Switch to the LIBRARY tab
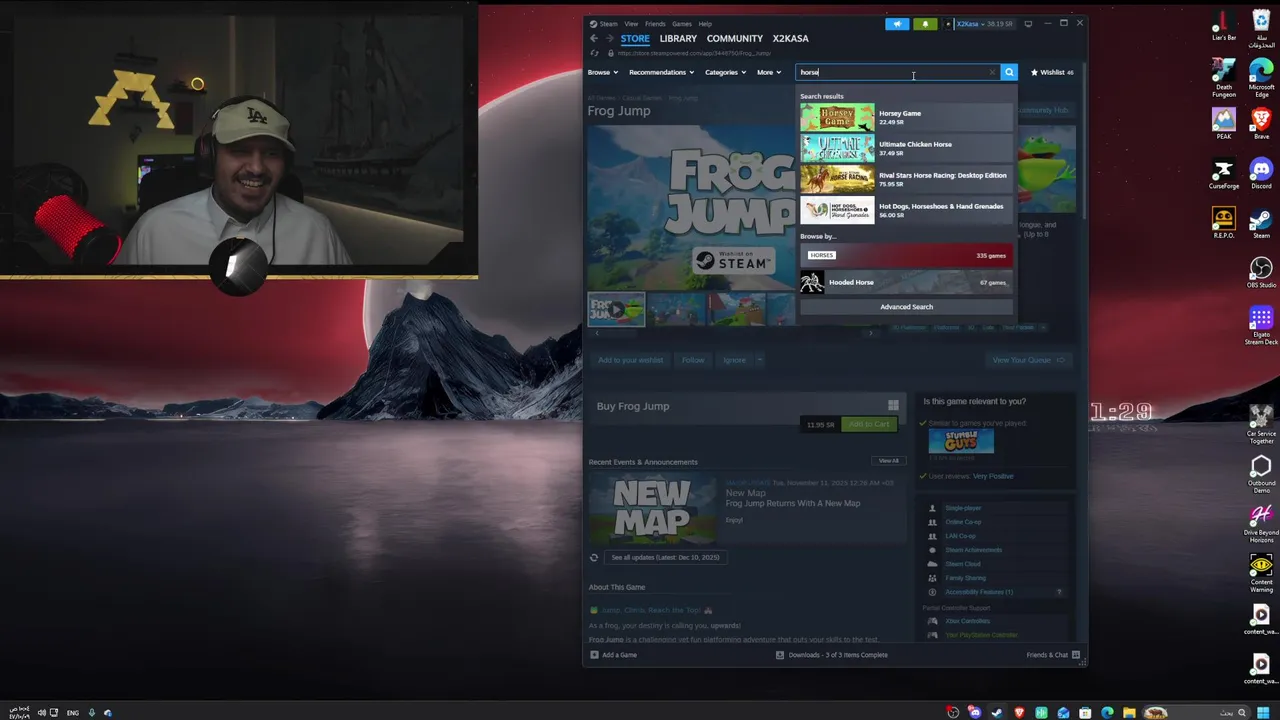The width and height of the screenshot is (1280, 720). (678, 38)
